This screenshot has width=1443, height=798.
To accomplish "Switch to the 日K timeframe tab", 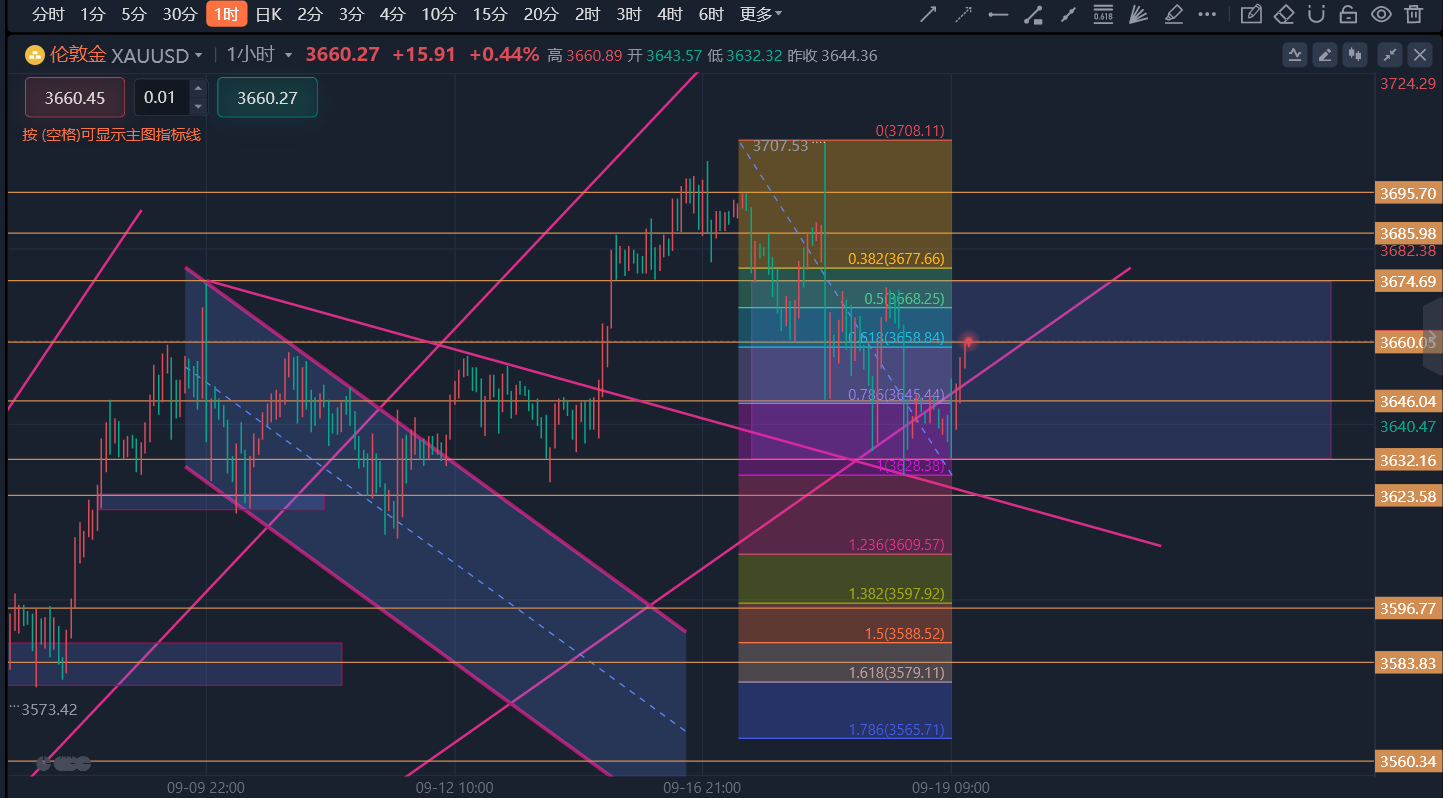I will pos(268,14).
